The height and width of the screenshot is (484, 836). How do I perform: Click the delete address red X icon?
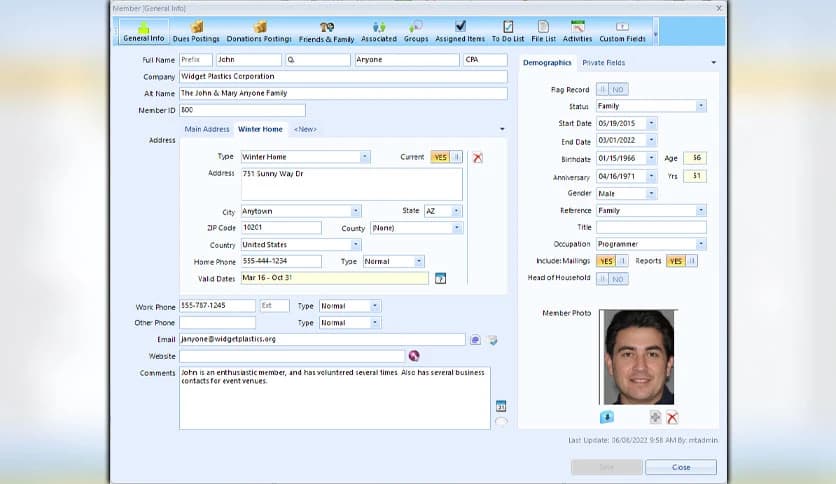477,157
